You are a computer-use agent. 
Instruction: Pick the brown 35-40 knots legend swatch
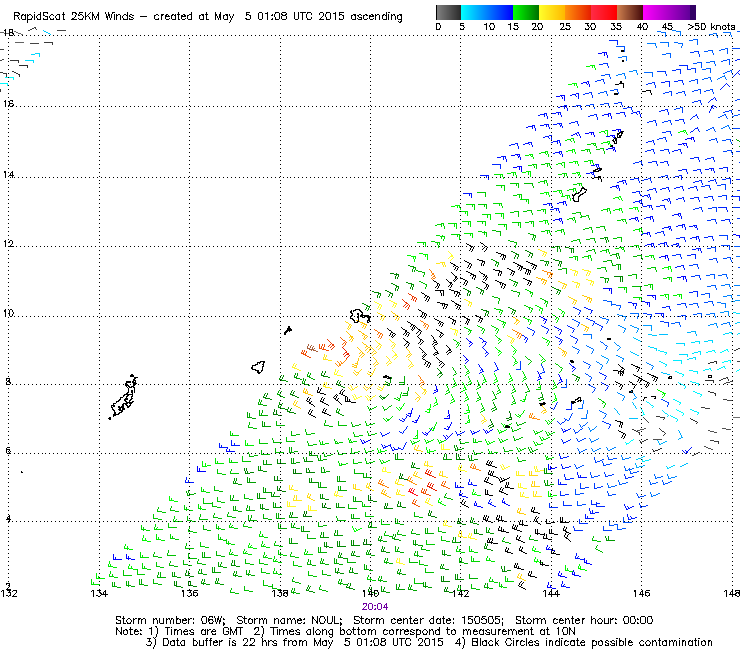(x=630, y=12)
